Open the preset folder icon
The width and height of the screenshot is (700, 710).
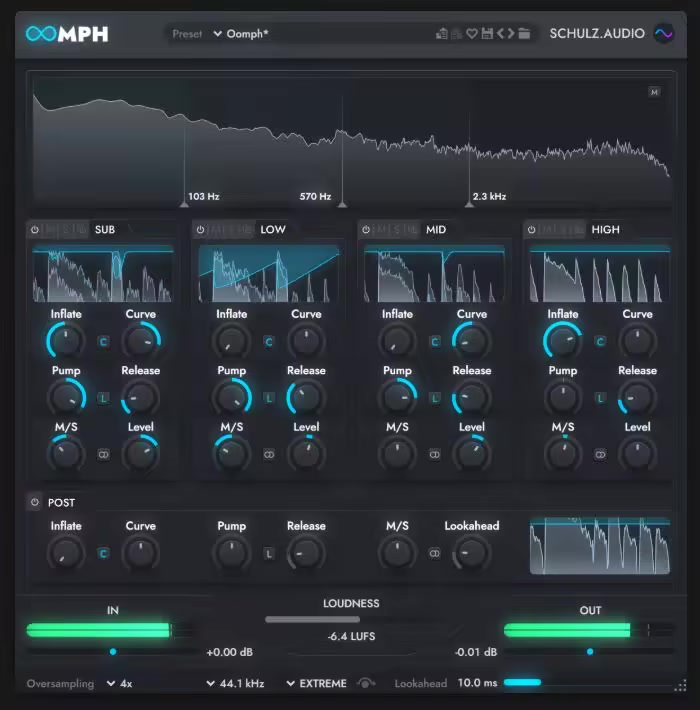click(524, 34)
